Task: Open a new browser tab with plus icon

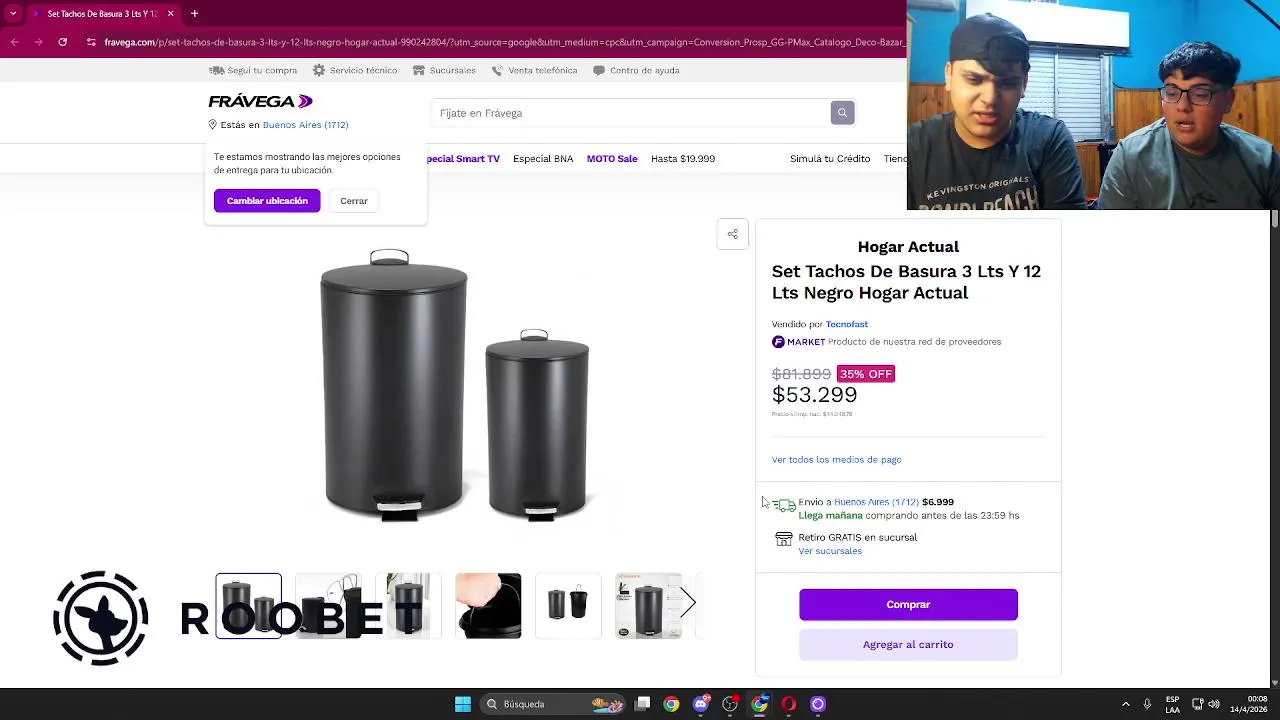Action: pyautogui.click(x=194, y=14)
